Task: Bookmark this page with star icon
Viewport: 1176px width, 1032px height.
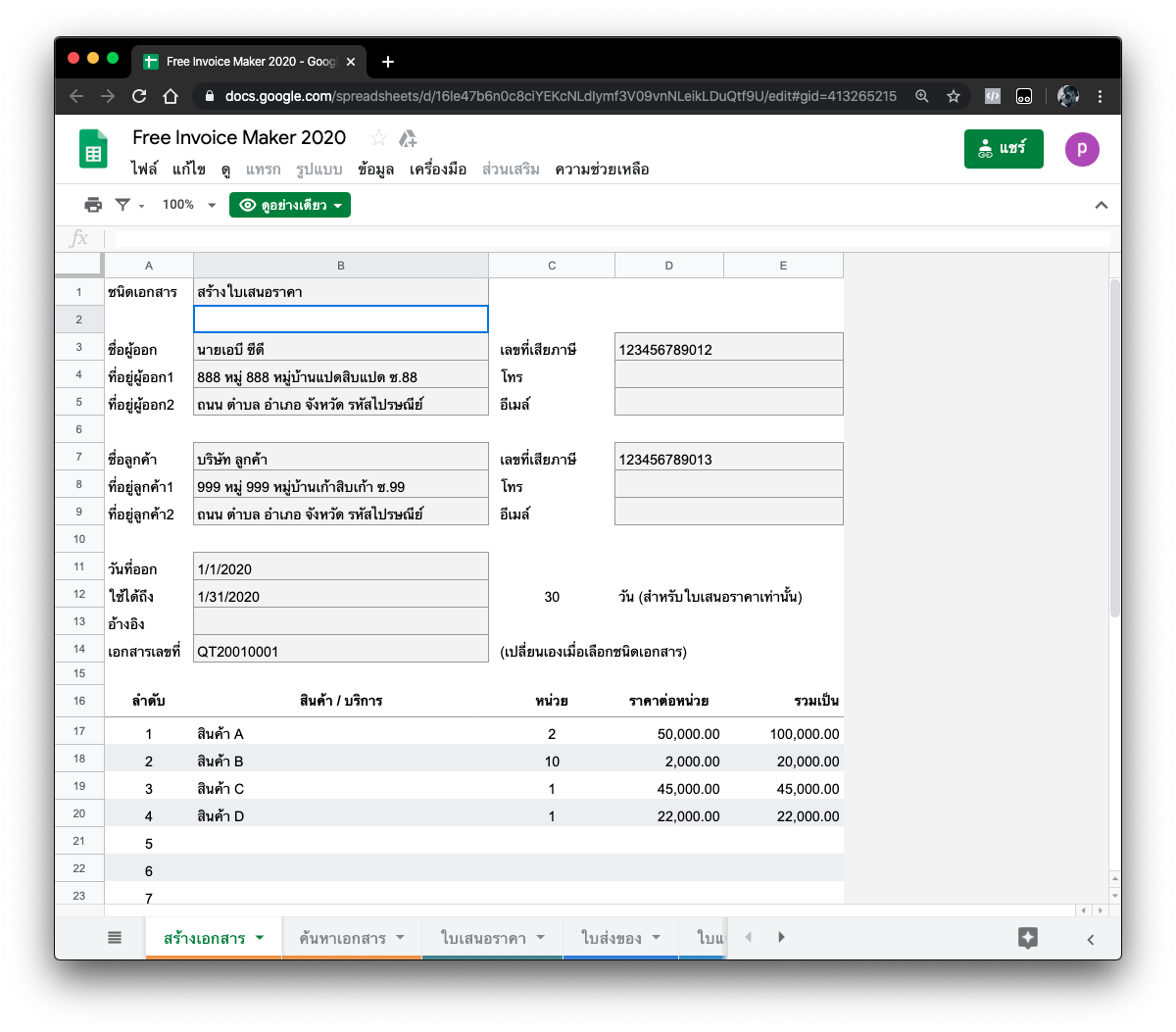Action: pyautogui.click(x=954, y=96)
